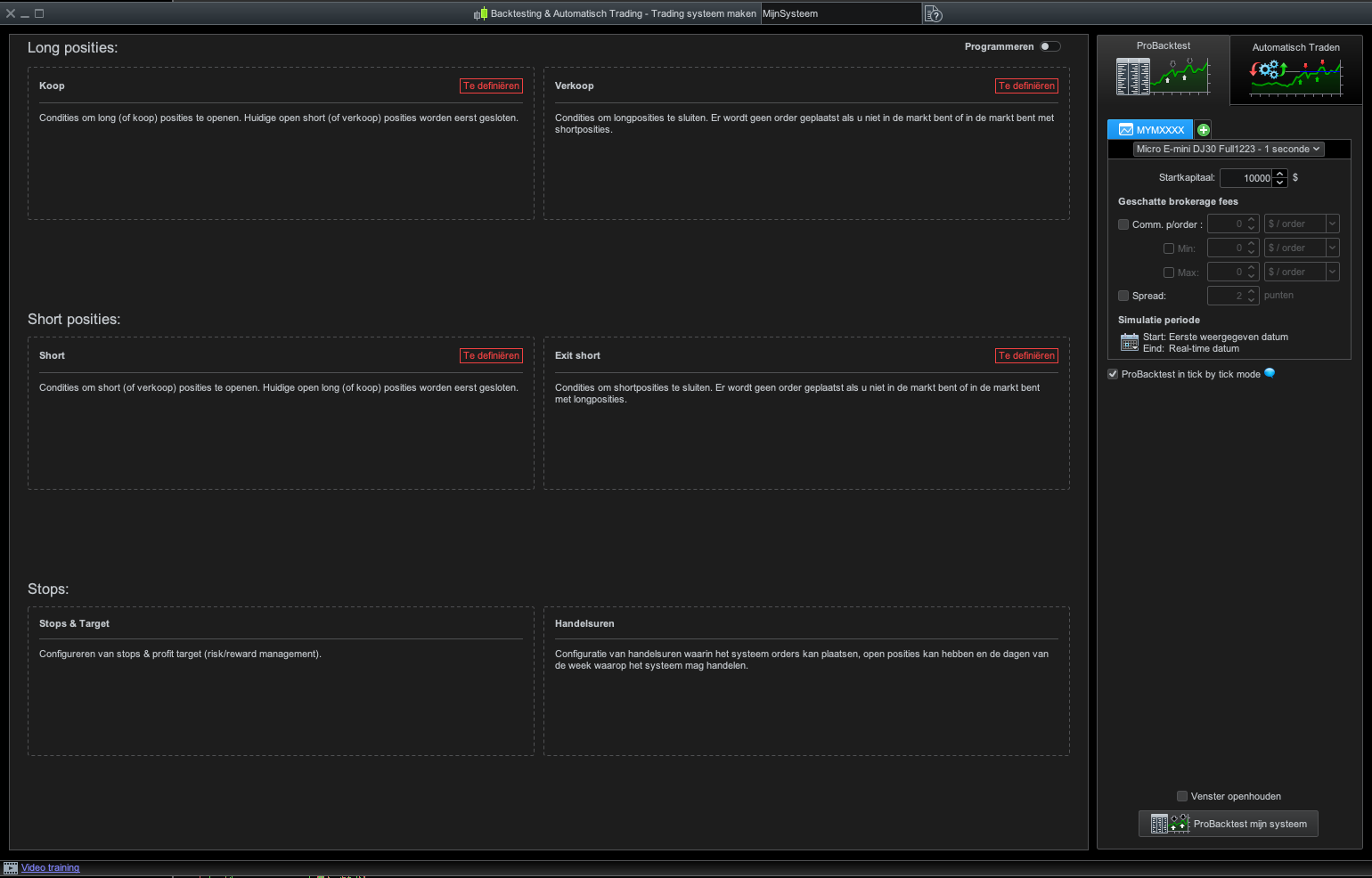Check the Venster openhouden box

pyautogui.click(x=1182, y=796)
